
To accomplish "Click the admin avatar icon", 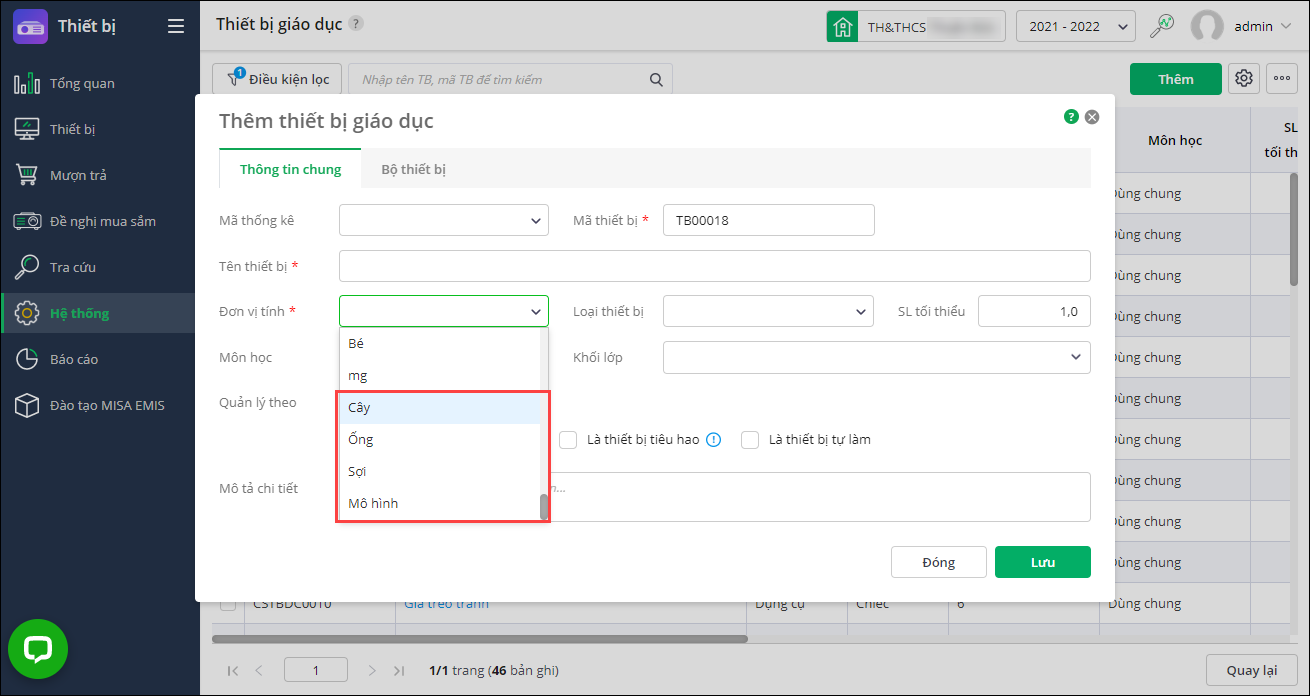I will (x=1208, y=27).
